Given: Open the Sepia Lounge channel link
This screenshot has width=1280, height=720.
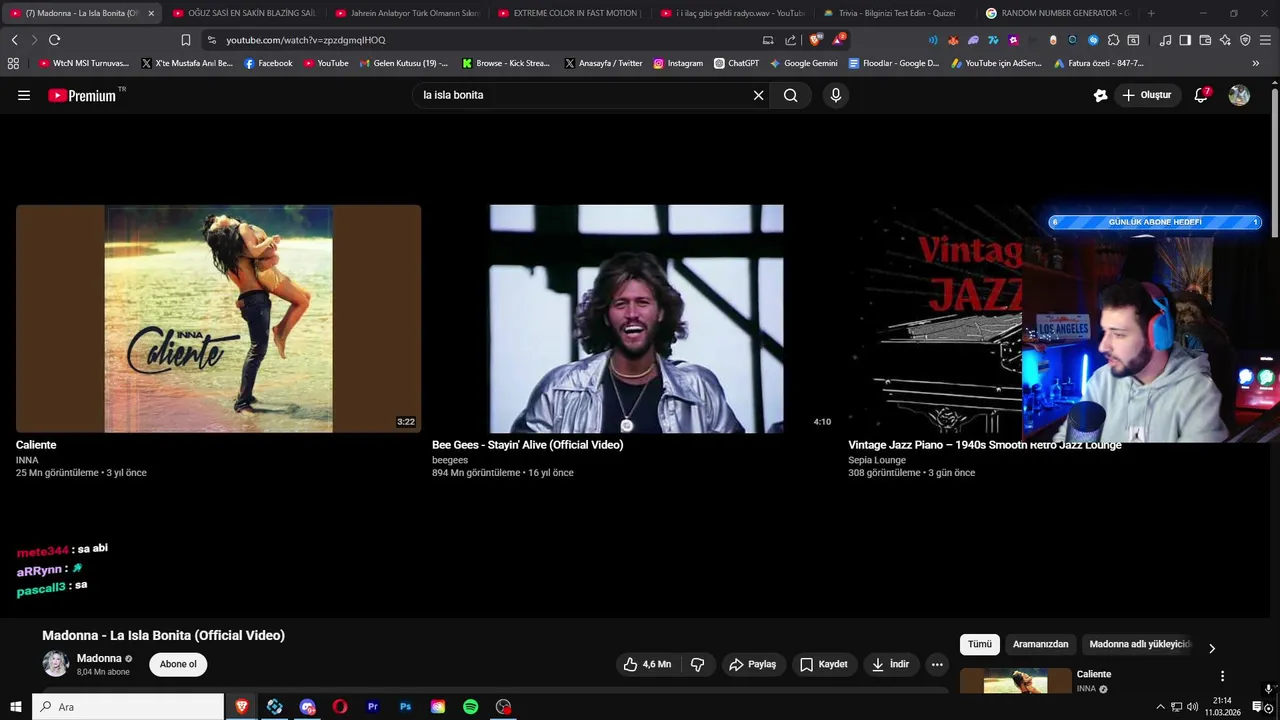Looking at the screenshot, I should coord(877,460).
